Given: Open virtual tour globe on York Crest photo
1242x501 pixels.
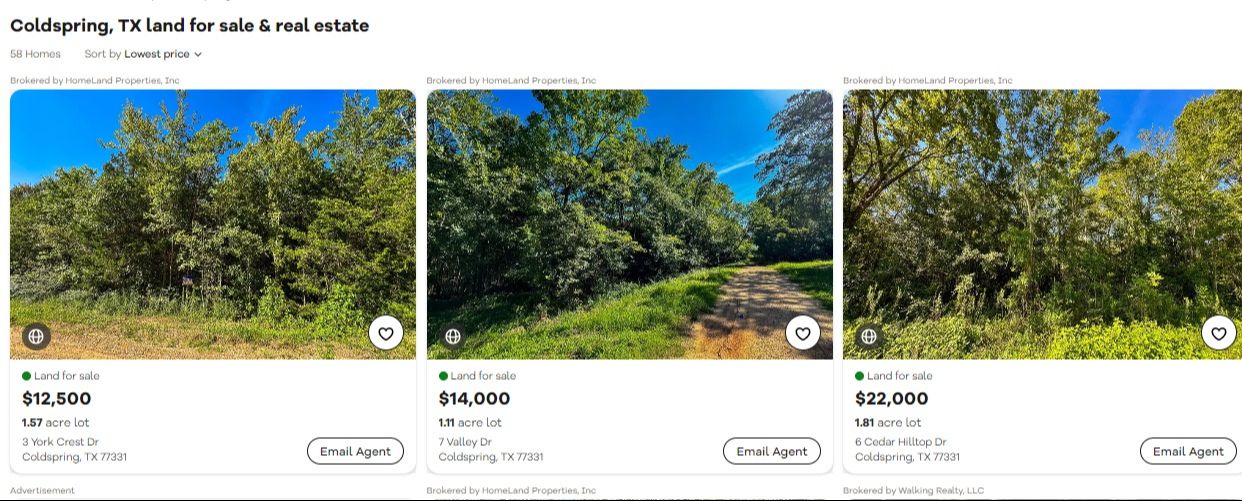Looking at the screenshot, I should (x=36, y=336).
